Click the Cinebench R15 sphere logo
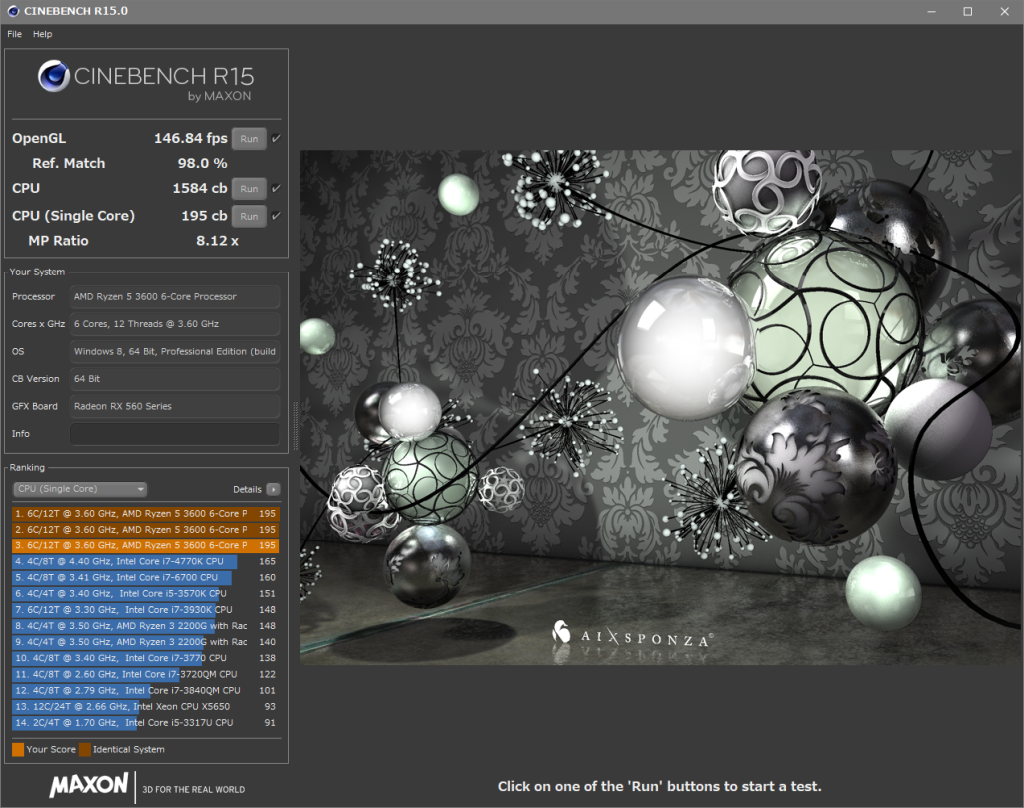Viewport: 1024px width, 808px height. (54, 76)
